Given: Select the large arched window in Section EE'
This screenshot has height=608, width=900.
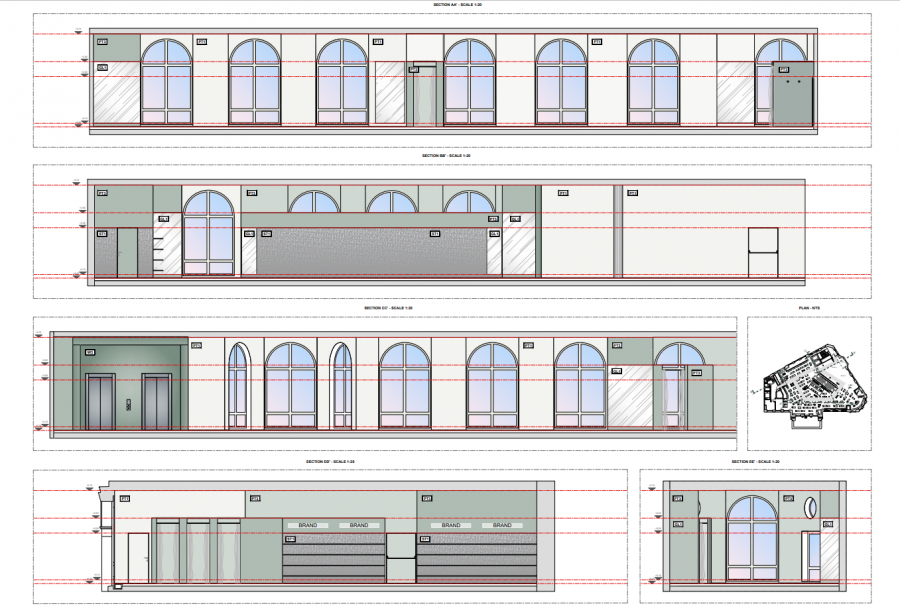Looking at the screenshot, I should (752, 538).
